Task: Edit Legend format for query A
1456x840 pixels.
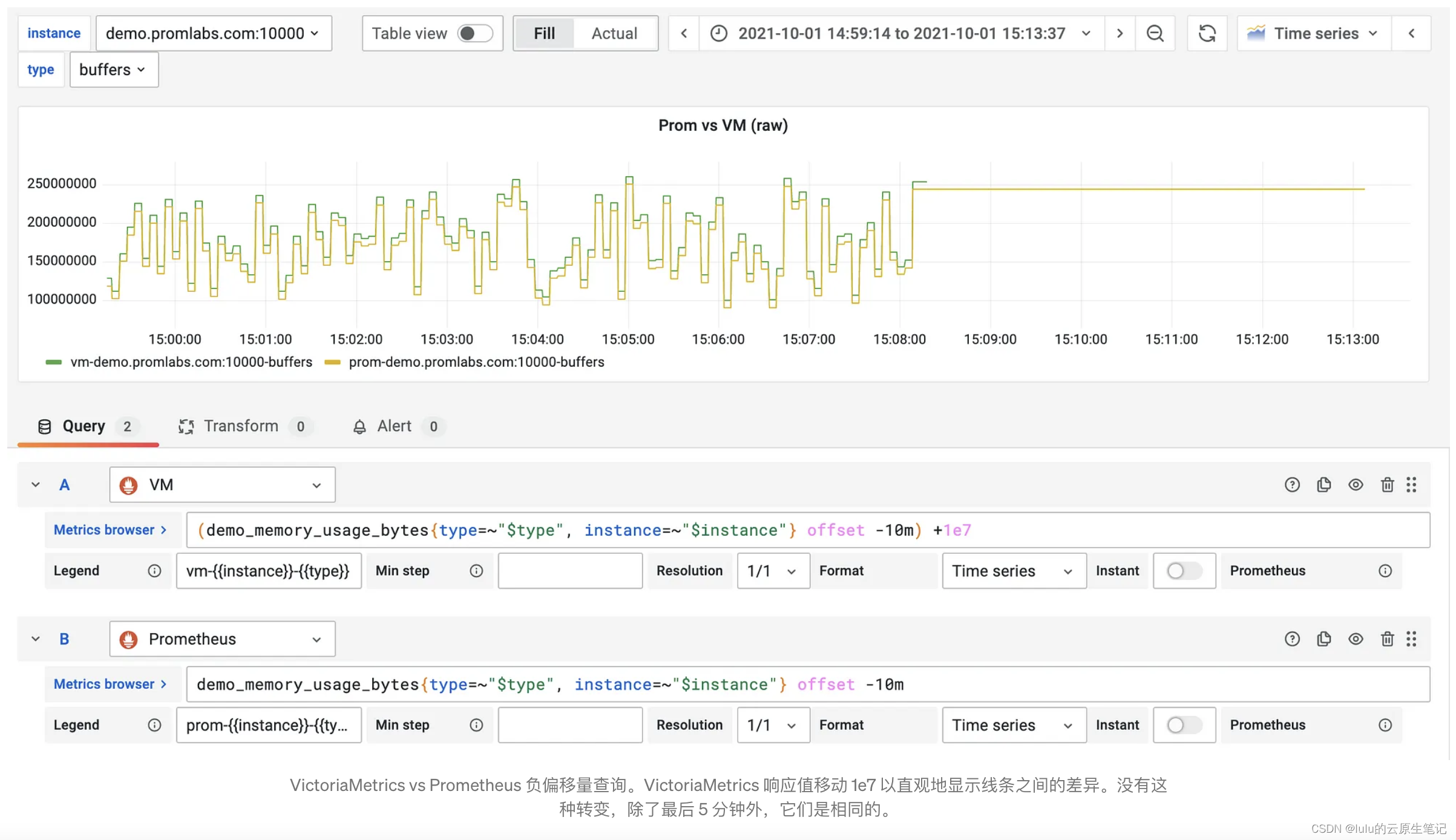Action: 269,571
